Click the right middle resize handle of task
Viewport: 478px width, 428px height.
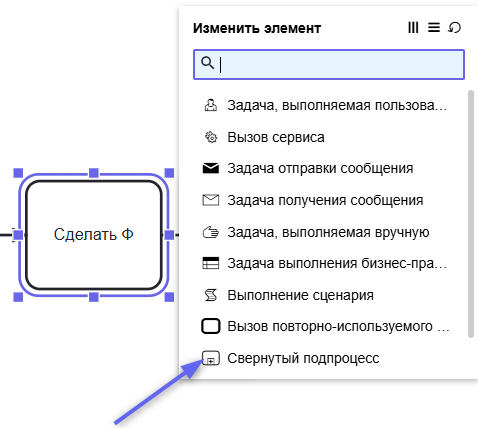click(x=169, y=235)
